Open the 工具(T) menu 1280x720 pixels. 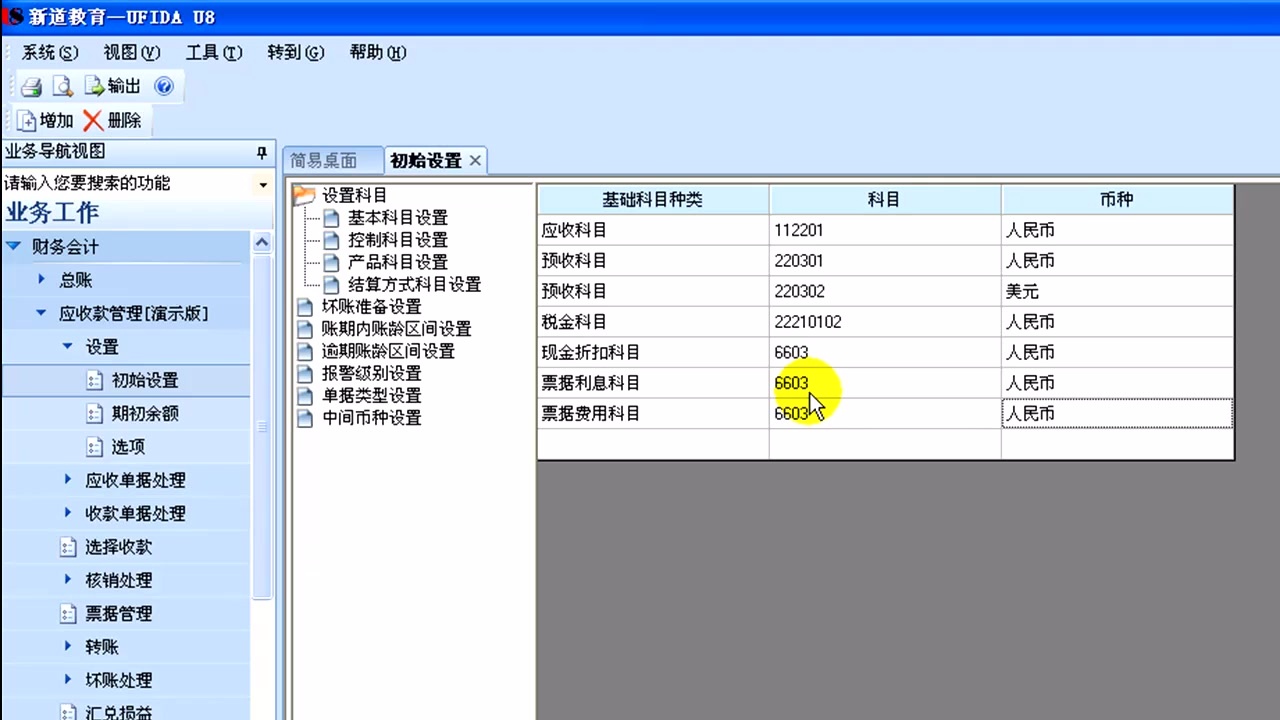pyautogui.click(x=214, y=53)
